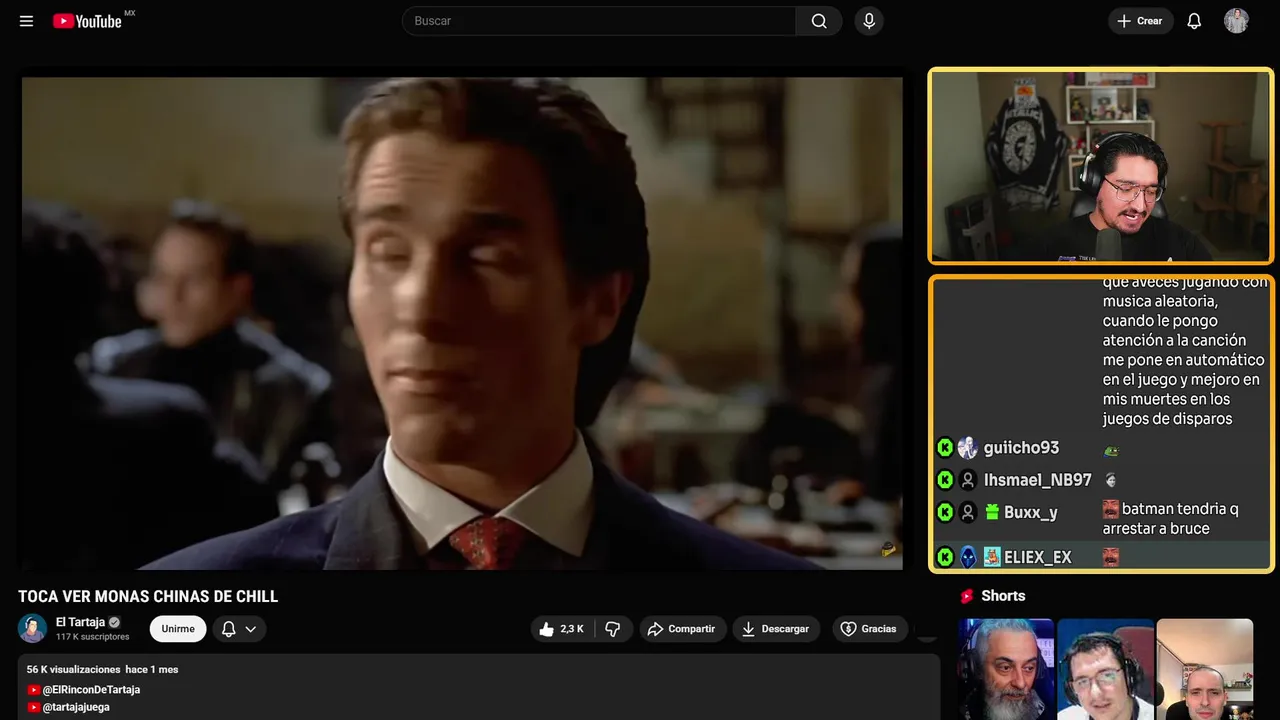Image resolution: width=1280 pixels, height=720 pixels.
Task: Click the video title text
Action: [x=148, y=596]
